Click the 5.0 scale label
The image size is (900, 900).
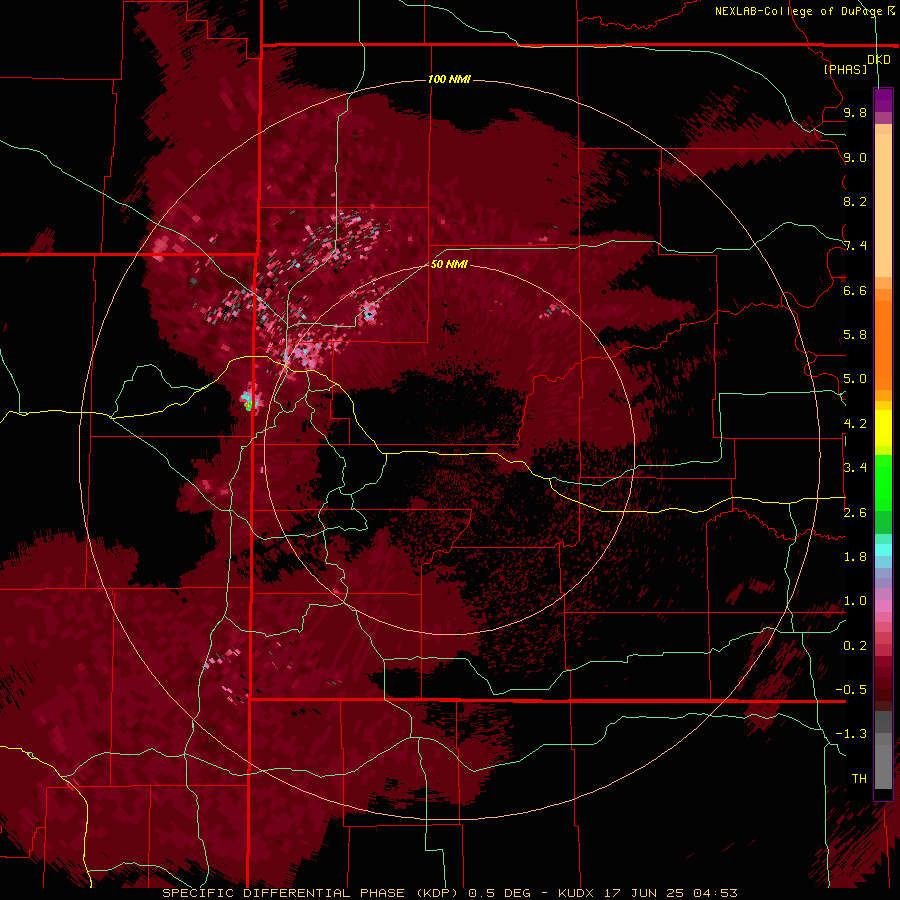coord(855,379)
